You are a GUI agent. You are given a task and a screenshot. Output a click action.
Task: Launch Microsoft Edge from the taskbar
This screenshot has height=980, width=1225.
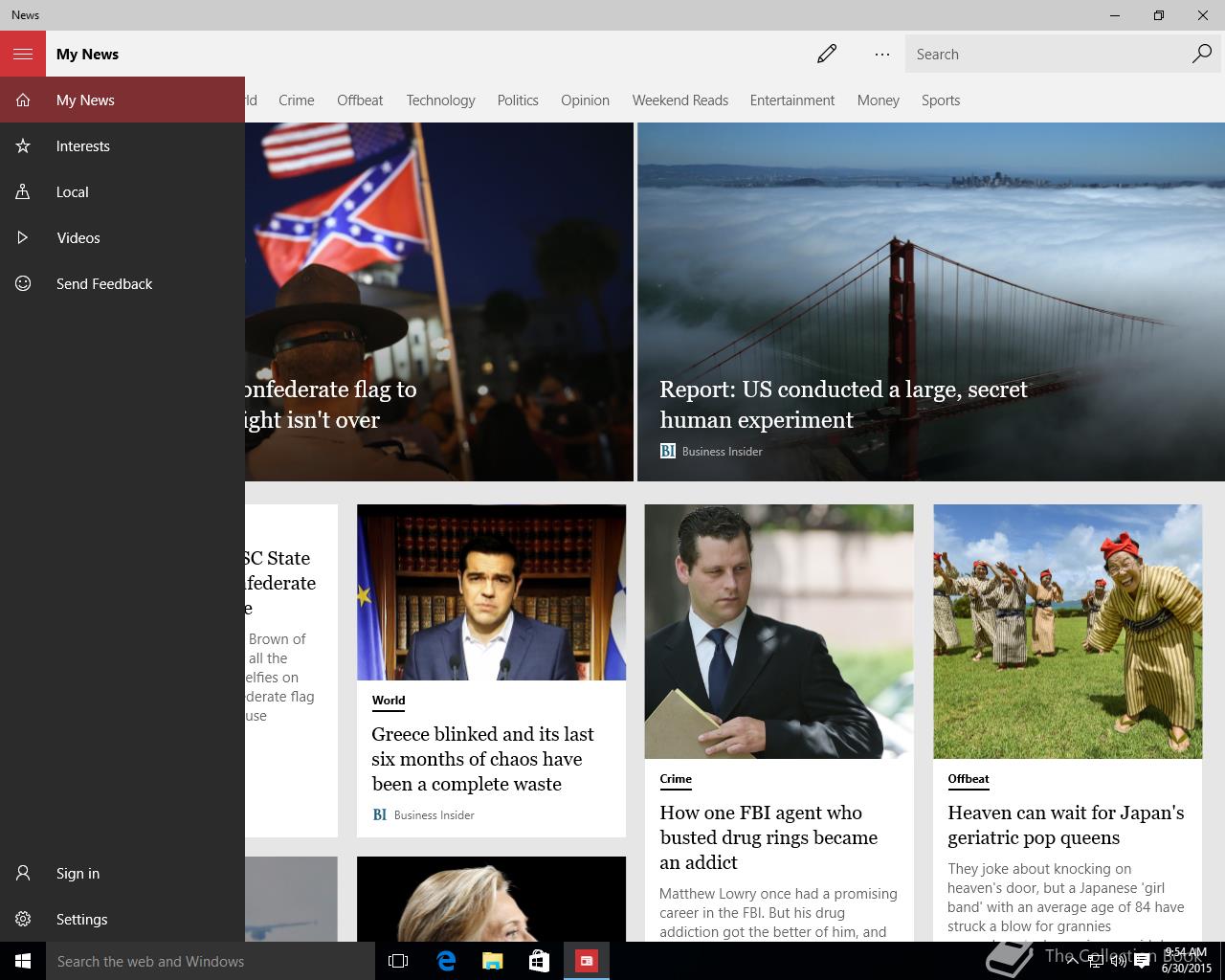(x=445, y=961)
